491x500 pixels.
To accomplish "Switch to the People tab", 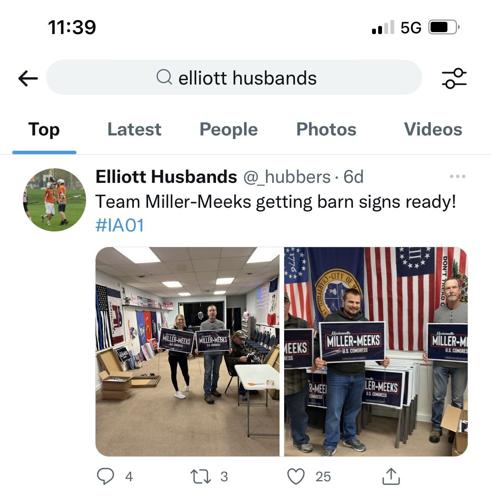I will [x=229, y=129].
